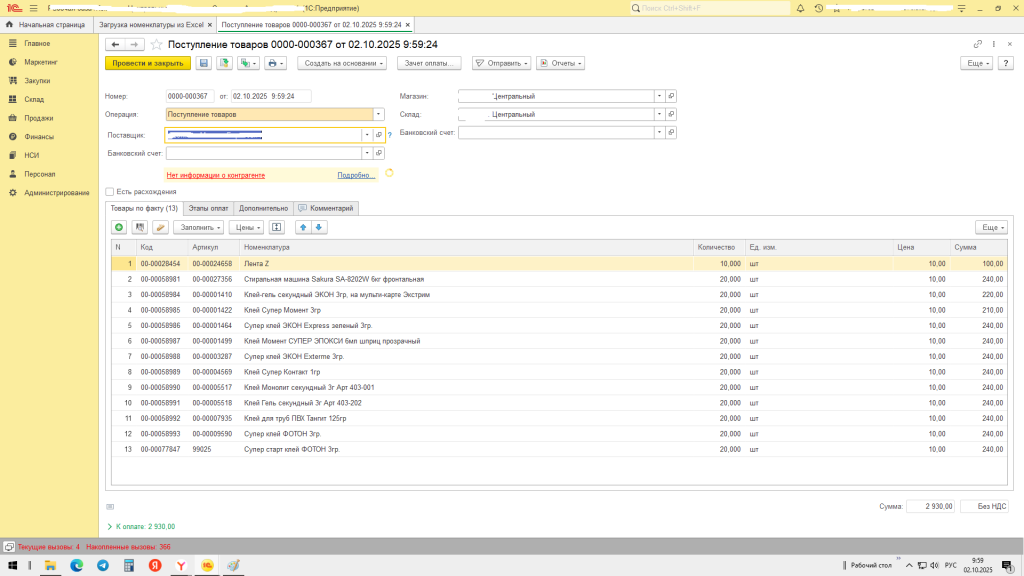Viewport: 1024px width, 576px height.
Task: Open the Магазин record via its open icon
Action: [x=671, y=96]
